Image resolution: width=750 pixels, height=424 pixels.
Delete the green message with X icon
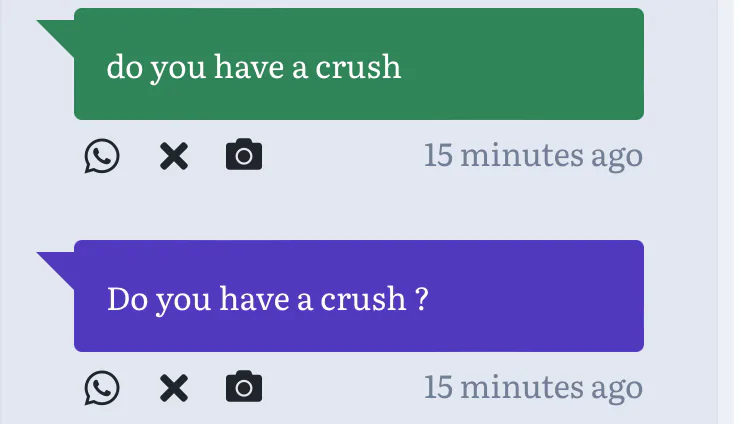tap(174, 156)
